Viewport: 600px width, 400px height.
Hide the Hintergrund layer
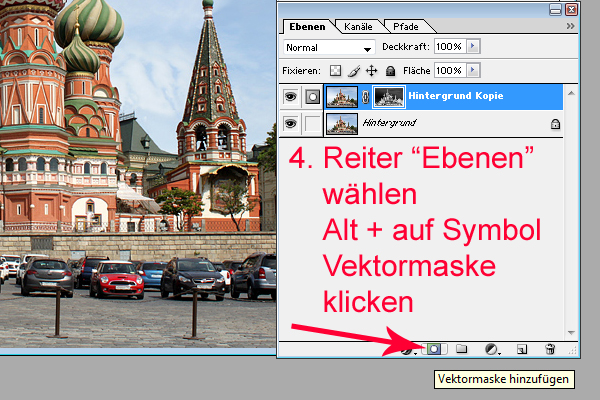click(290, 124)
